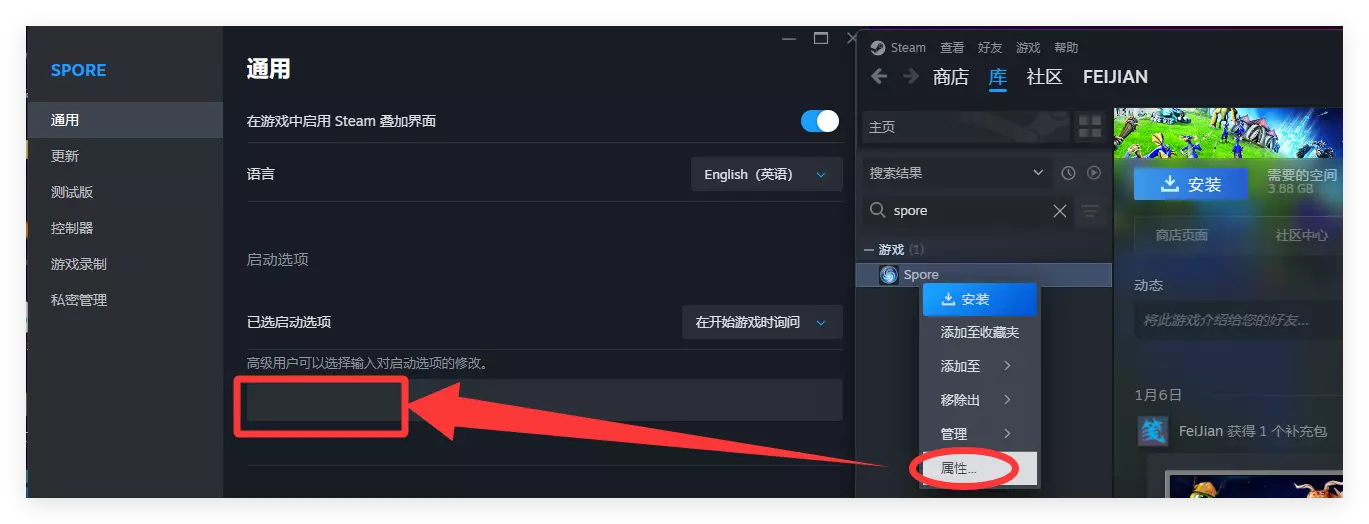Switch library to grid view icon
The height and width of the screenshot is (524, 1369).
point(1089,127)
